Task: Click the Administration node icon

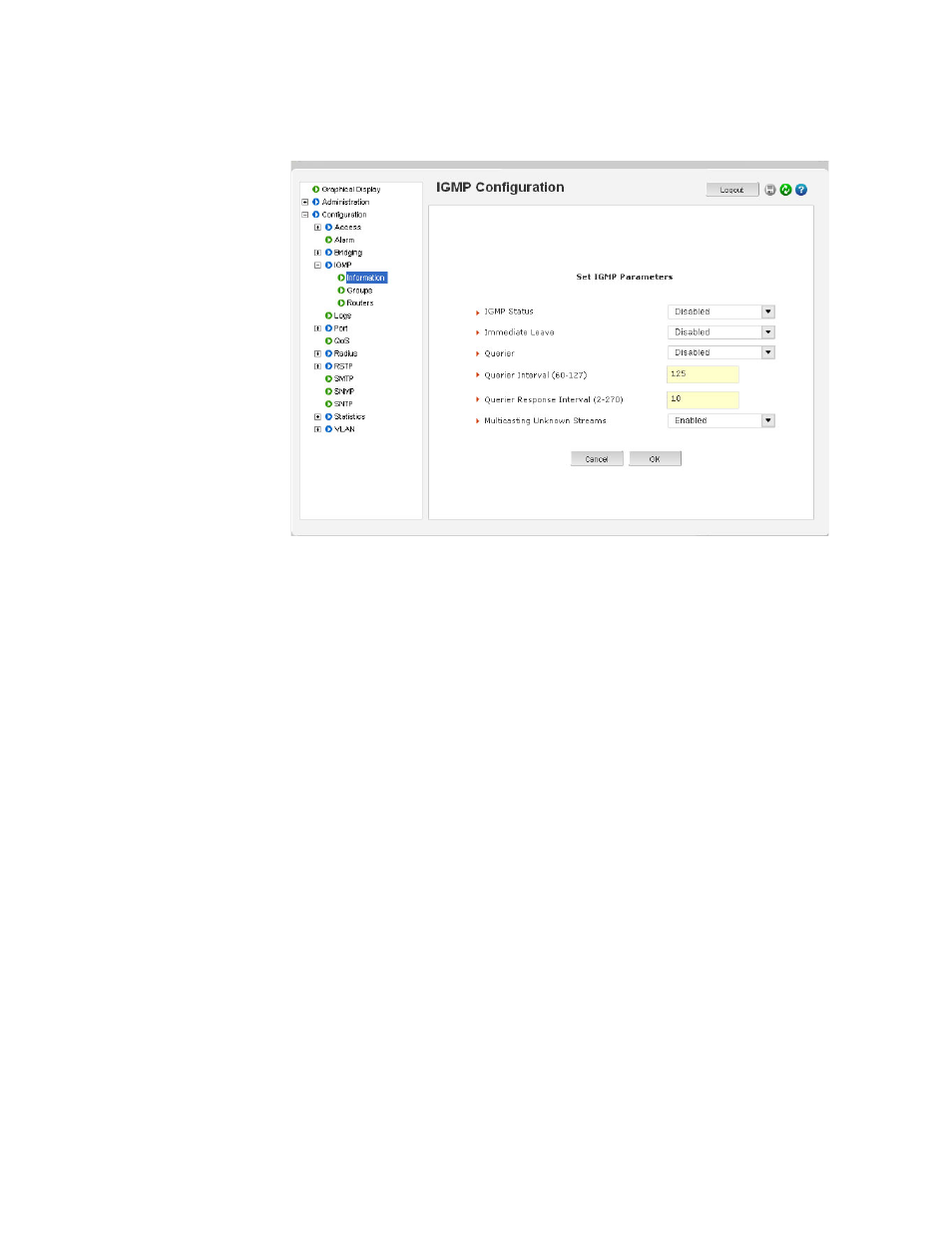Action: coord(316,202)
